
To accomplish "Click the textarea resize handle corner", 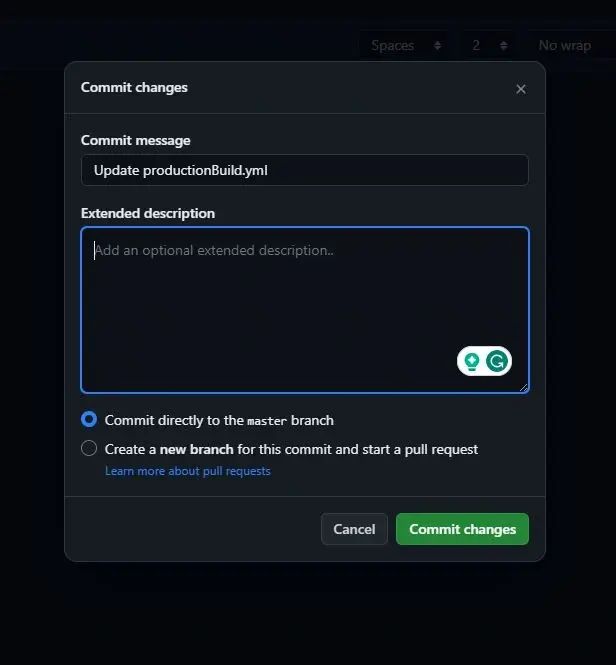I will 524,388.
